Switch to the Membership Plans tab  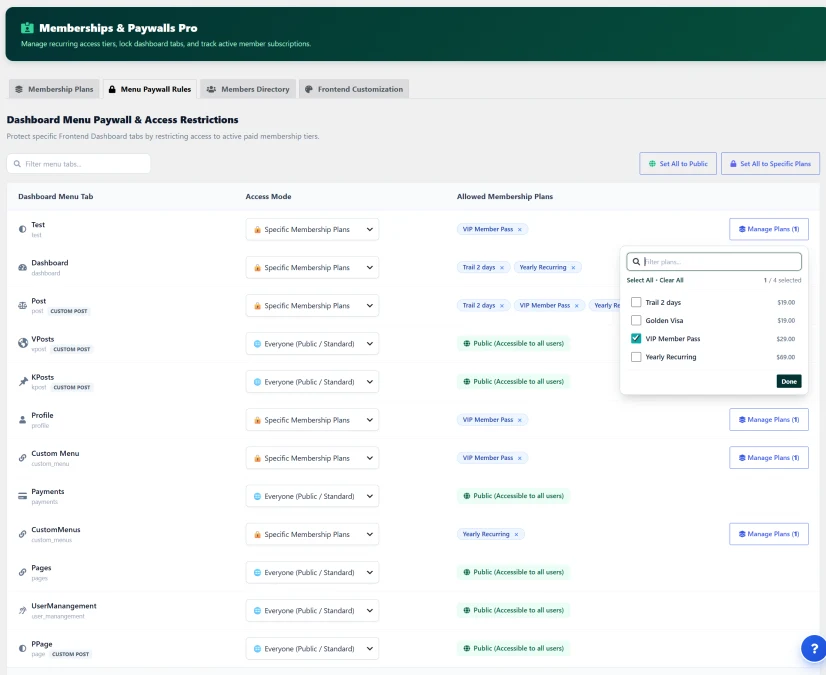pos(55,89)
